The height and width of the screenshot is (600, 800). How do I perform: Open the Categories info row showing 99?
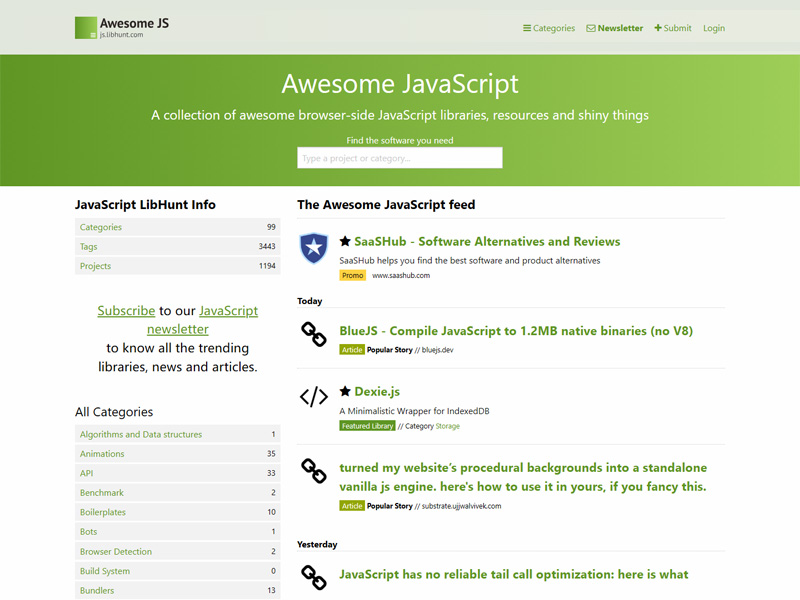click(178, 227)
